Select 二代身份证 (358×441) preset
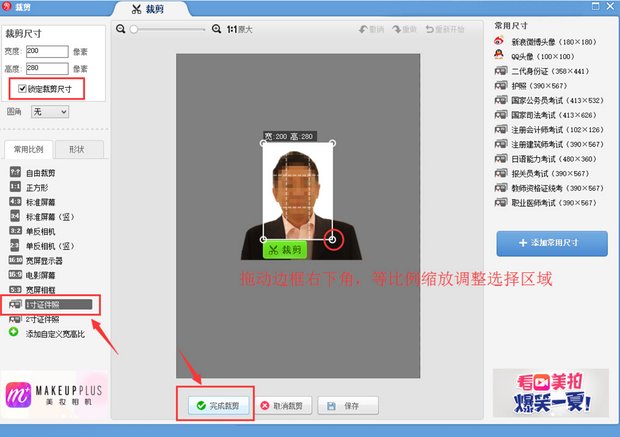 tap(542, 71)
